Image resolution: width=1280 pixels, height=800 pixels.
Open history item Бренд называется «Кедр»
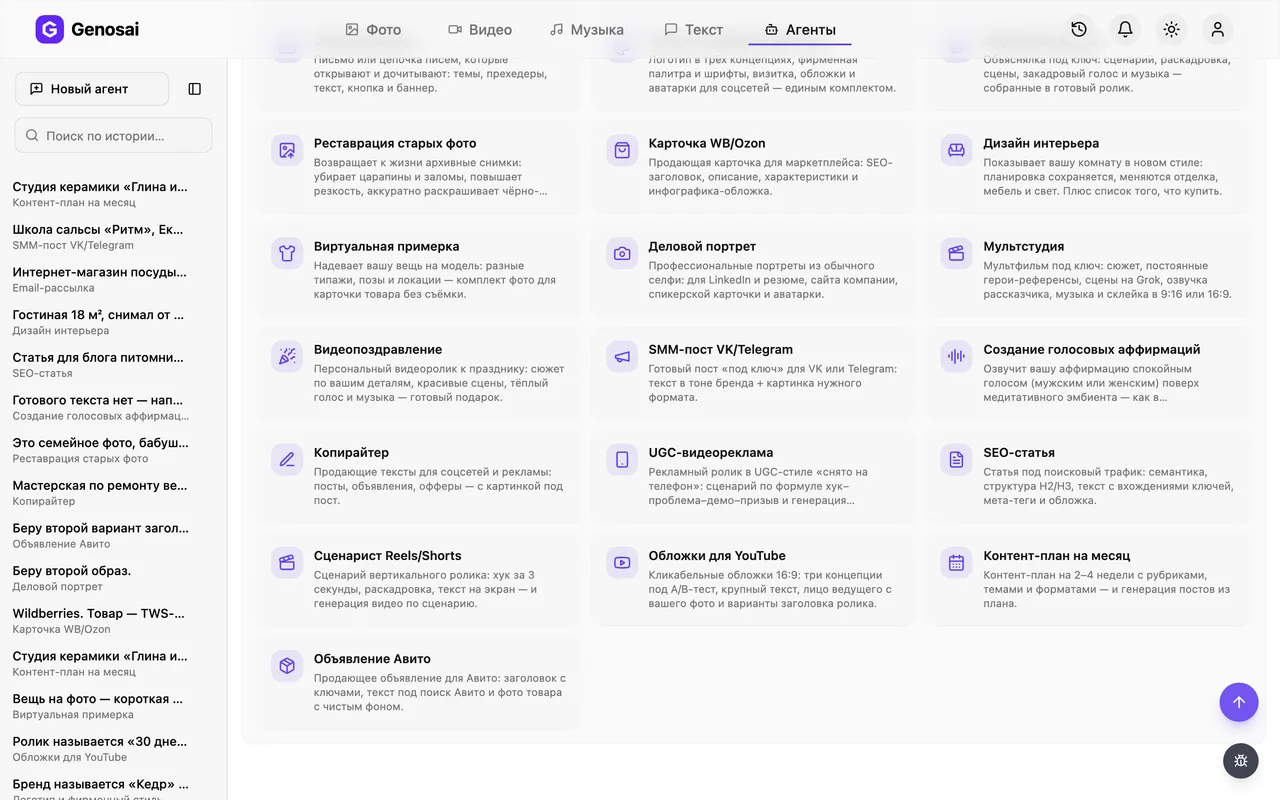(100, 789)
